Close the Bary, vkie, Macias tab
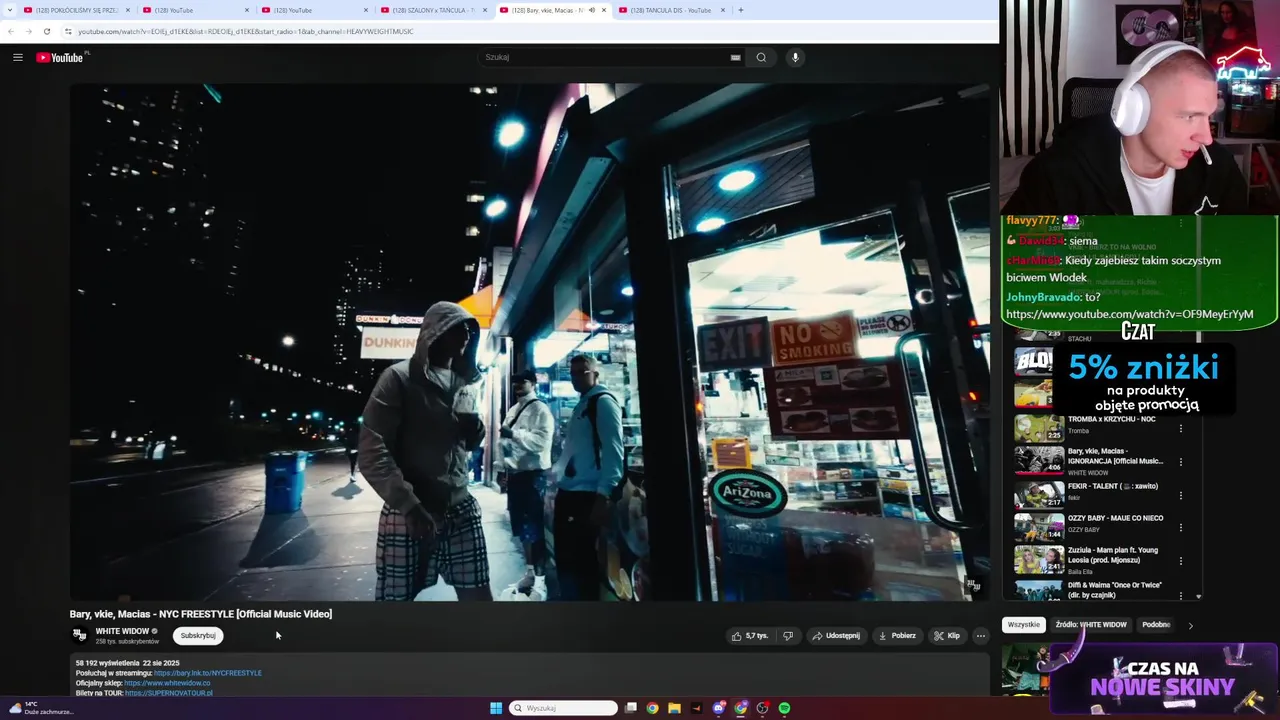Image resolution: width=1280 pixels, height=720 pixels. [x=603, y=10]
